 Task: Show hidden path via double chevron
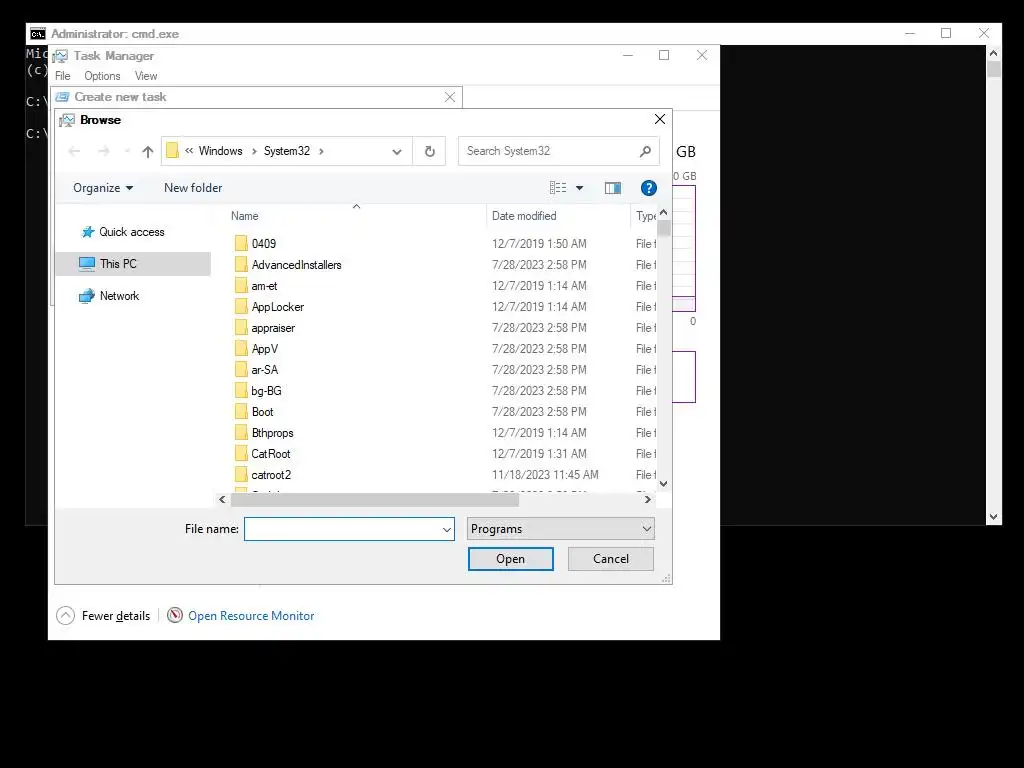coord(189,151)
